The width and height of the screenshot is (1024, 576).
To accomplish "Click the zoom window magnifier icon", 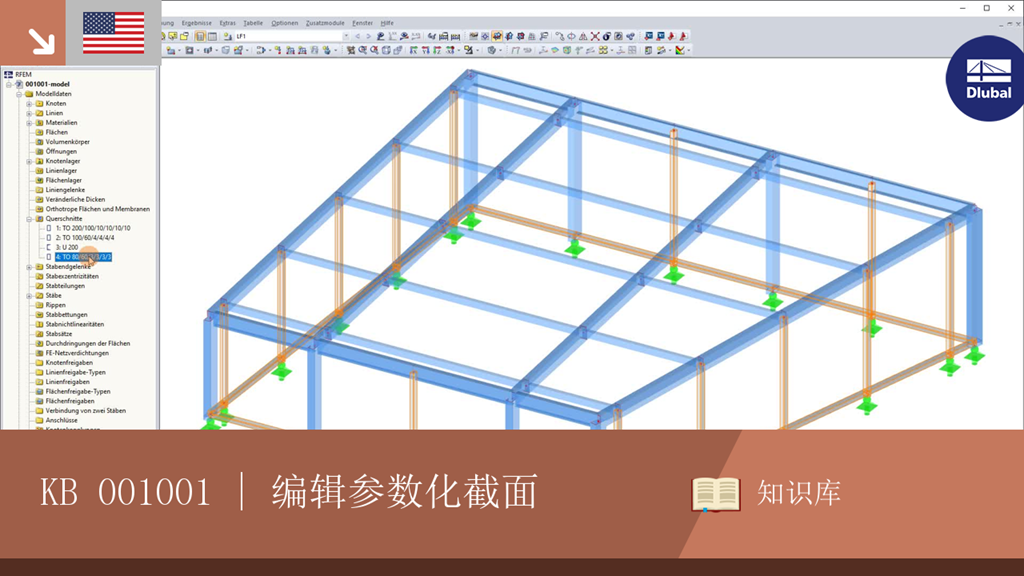I will [362, 50].
